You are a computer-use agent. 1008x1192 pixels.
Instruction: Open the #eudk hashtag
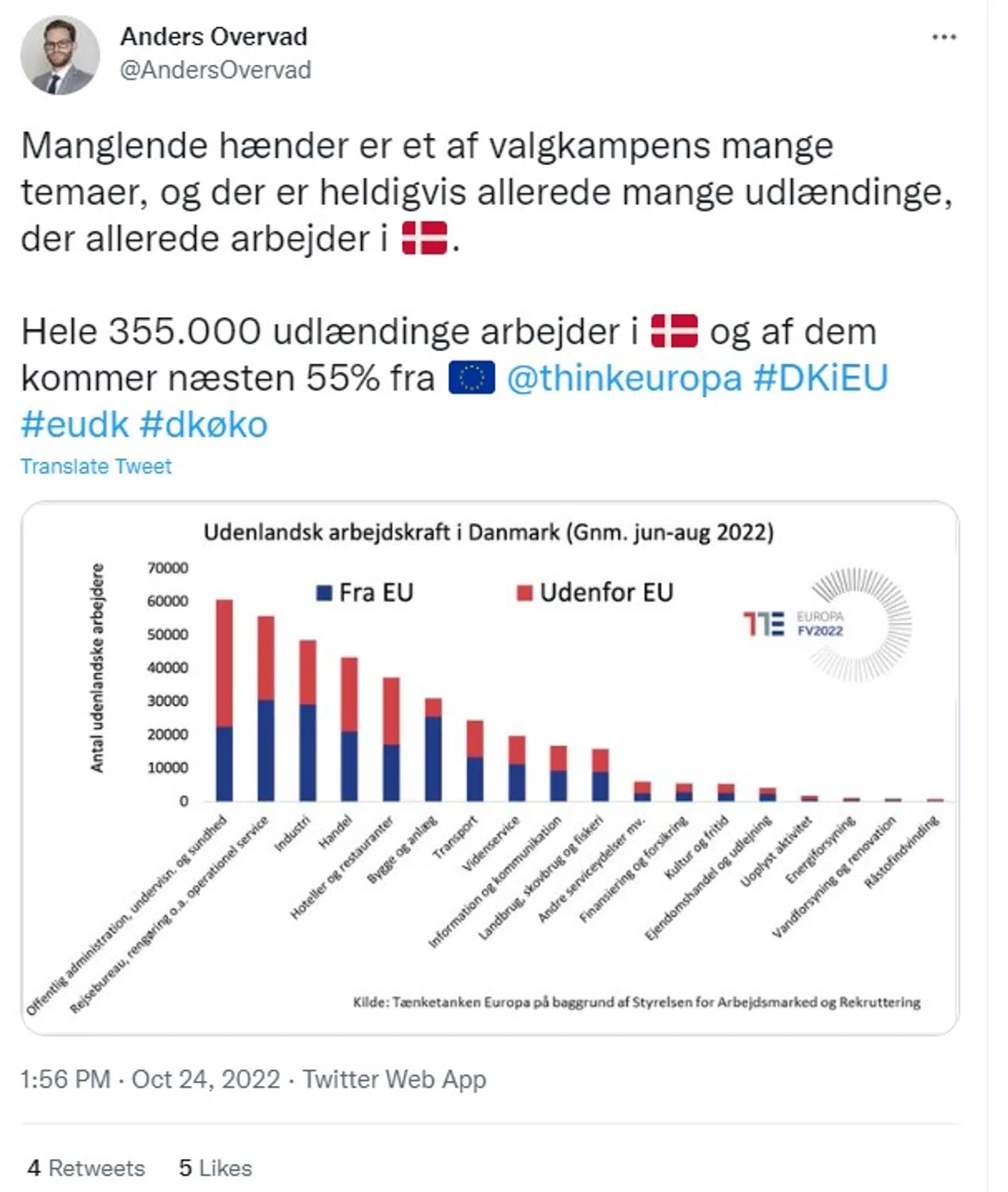pos(75,424)
